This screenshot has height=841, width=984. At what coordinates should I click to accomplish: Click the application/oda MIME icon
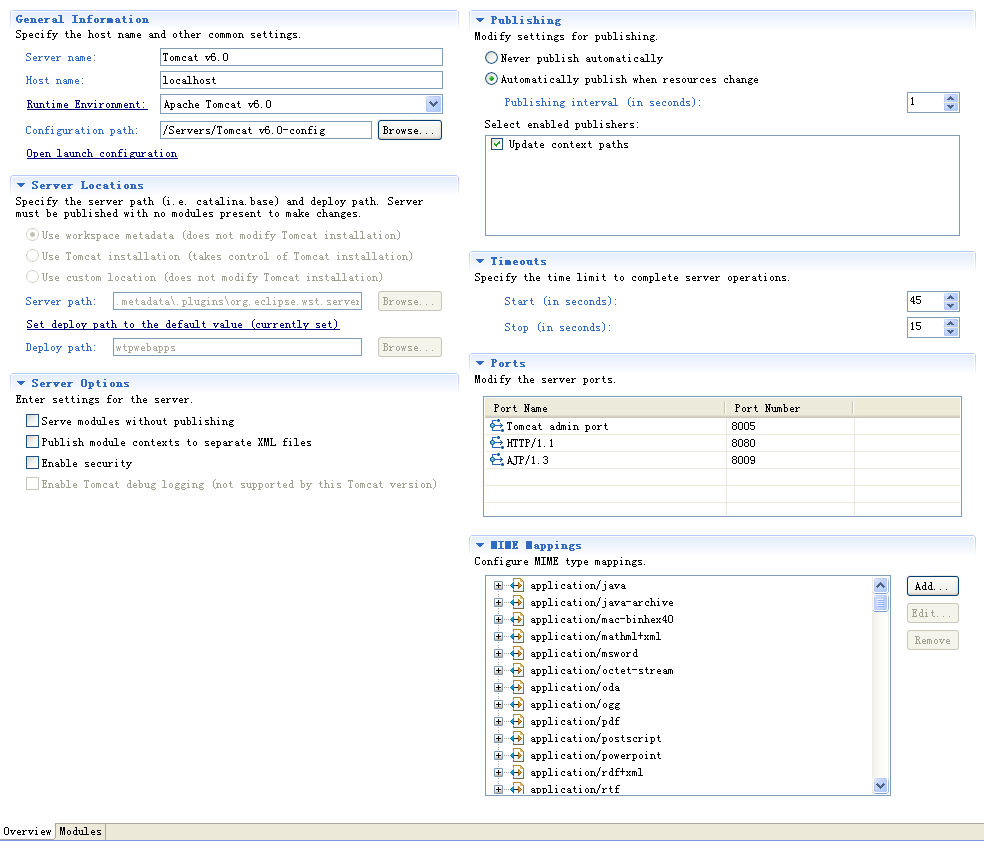coord(517,687)
